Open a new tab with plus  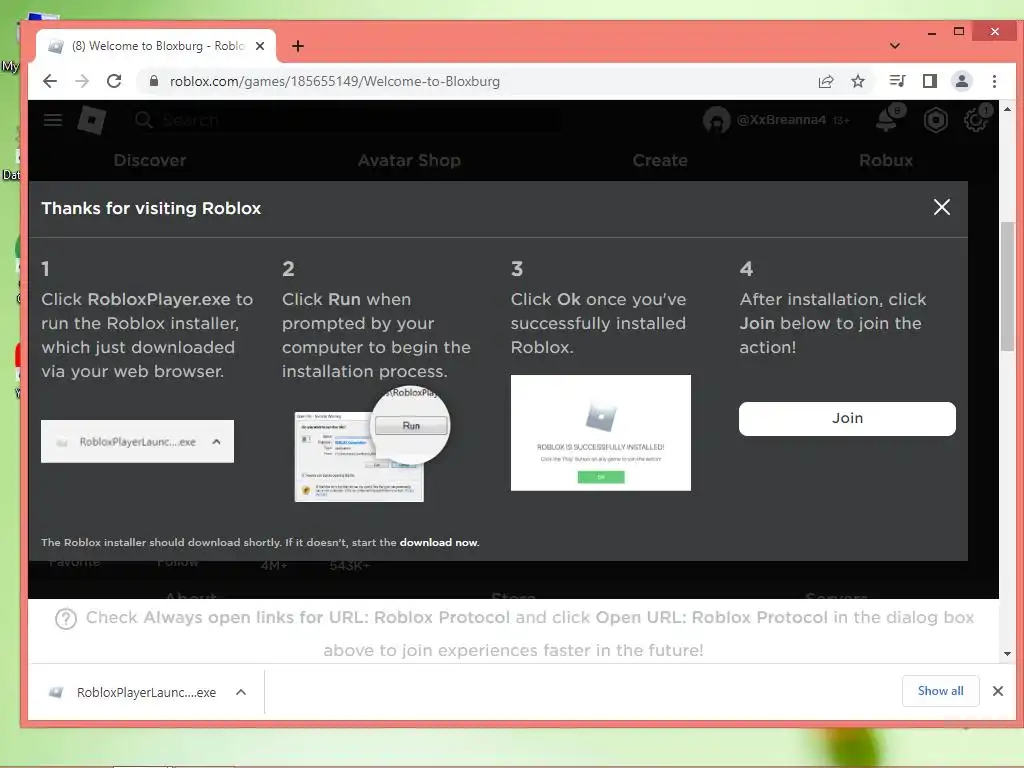[x=298, y=46]
